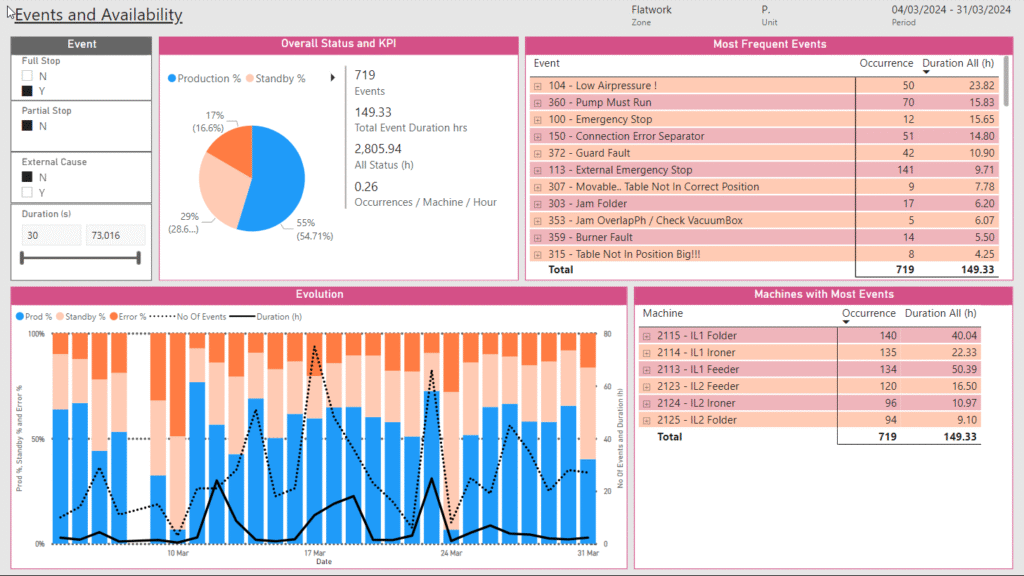Click the Prod % legend dot in Evolution chart
The width and height of the screenshot is (1024, 576).
tap(21, 316)
